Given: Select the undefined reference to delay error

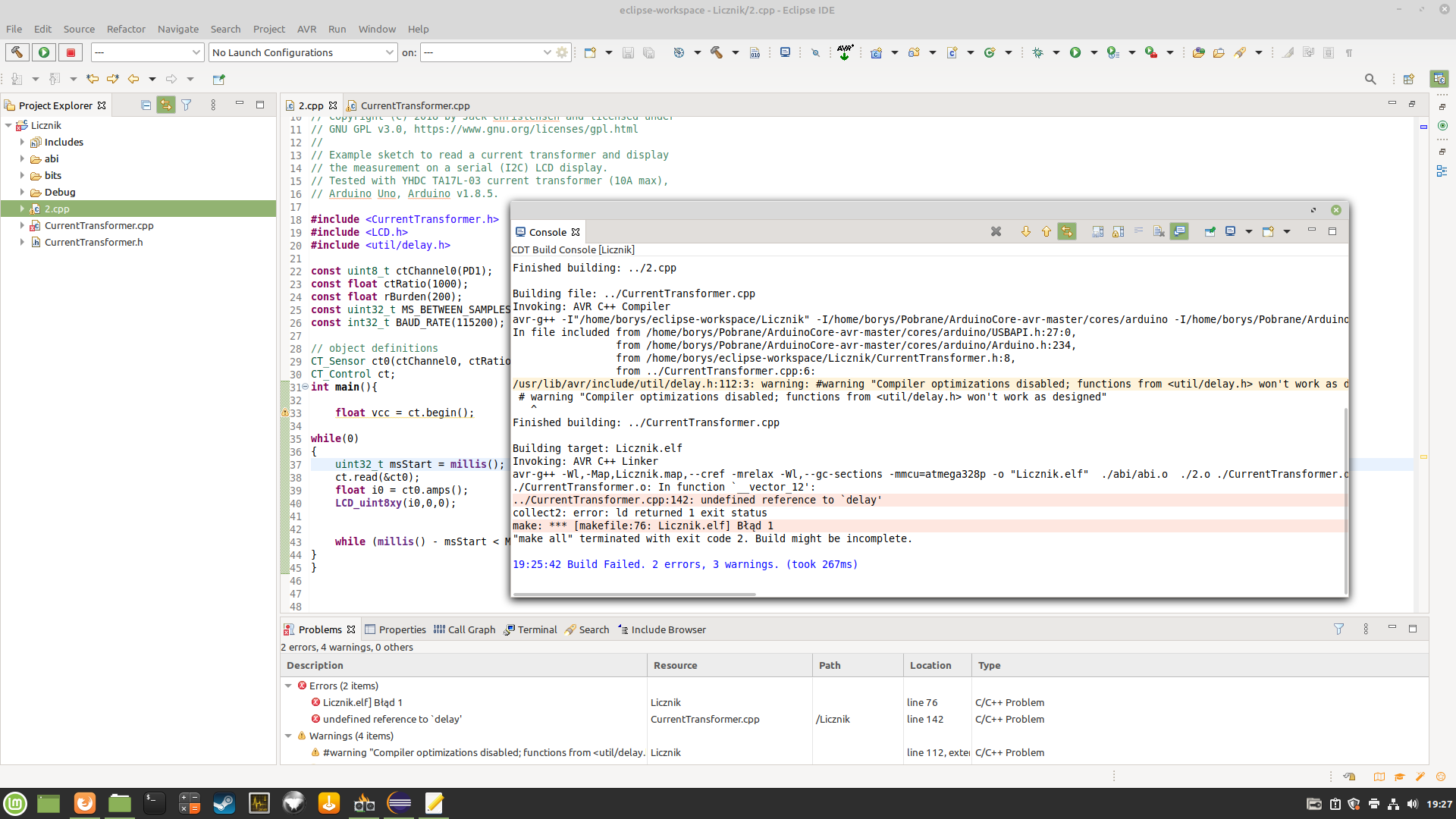Looking at the screenshot, I should coord(391,719).
